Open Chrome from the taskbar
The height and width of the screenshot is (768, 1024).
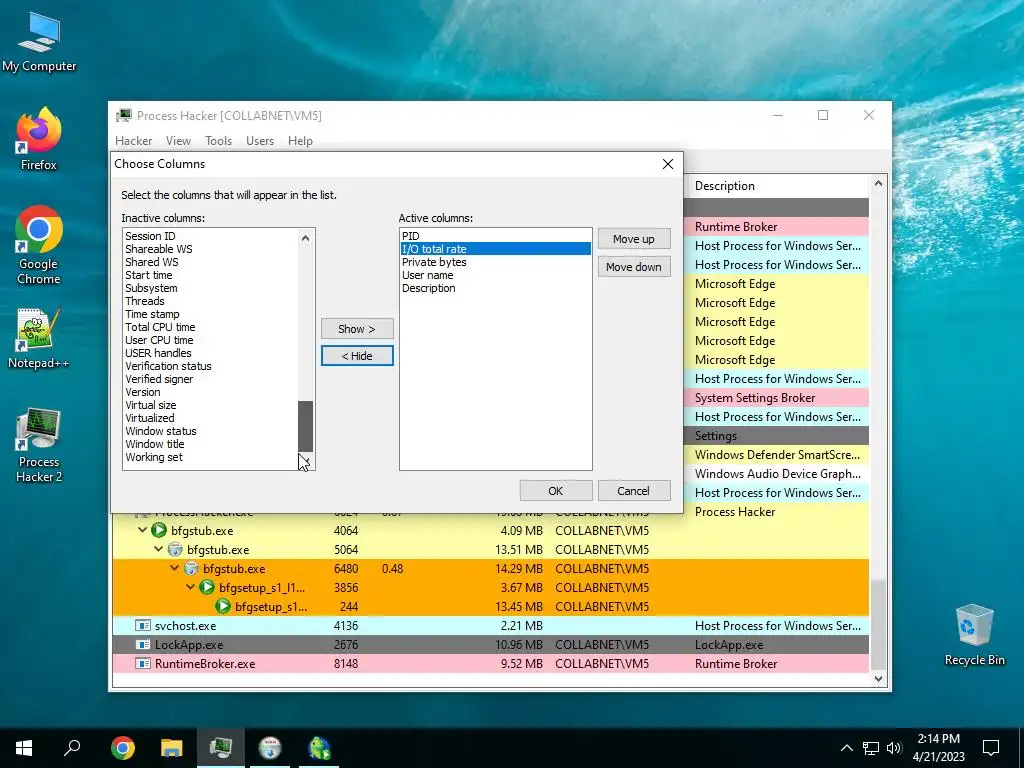coord(123,747)
